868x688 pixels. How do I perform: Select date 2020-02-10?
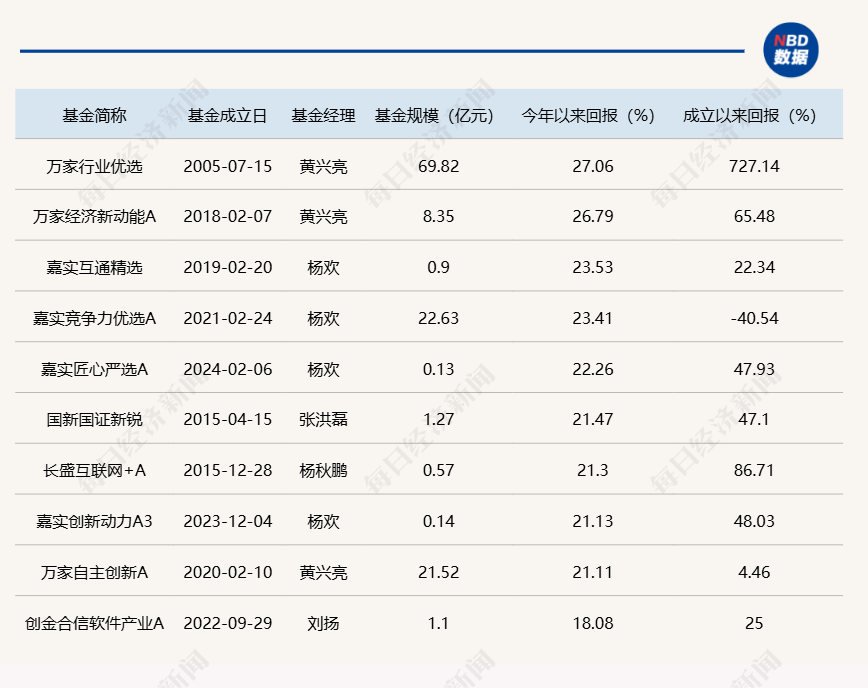pyautogui.click(x=228, y=572)
